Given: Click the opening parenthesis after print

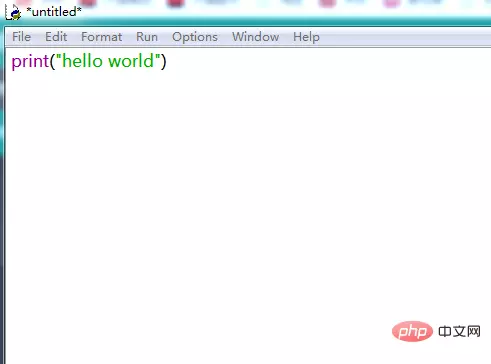Looking at the screenshot, I should coord(52,62).
